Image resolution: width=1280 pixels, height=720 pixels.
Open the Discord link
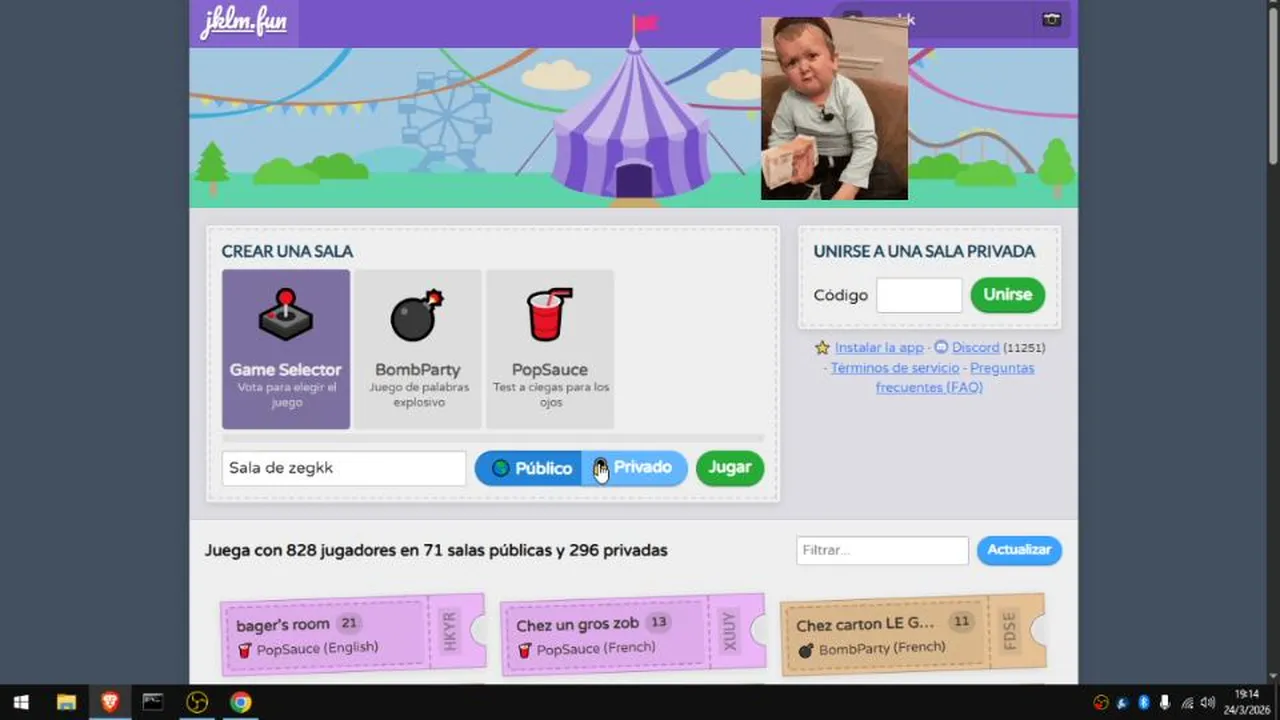975,348
